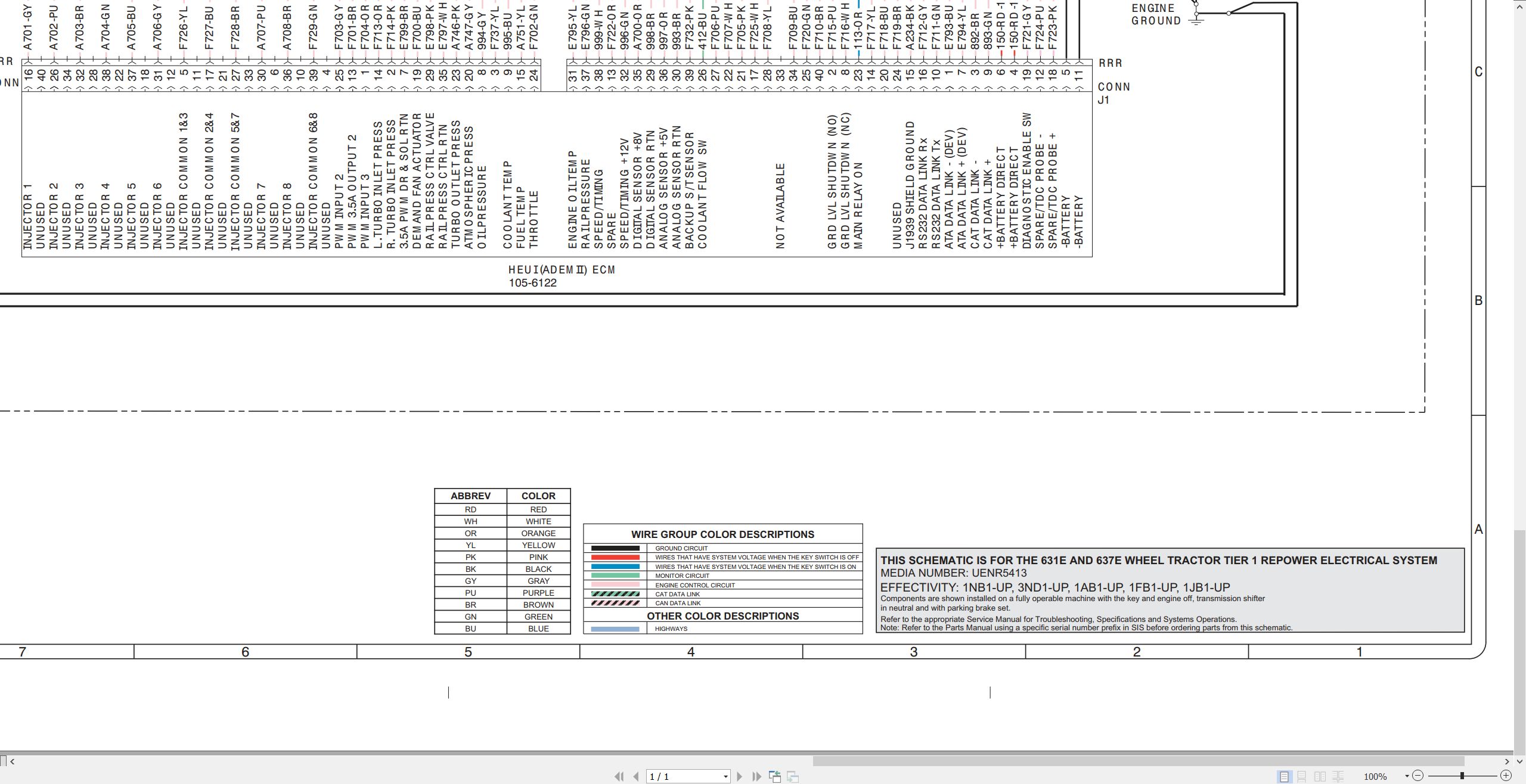This screenshot has height=784, width=1526.
Task: Click the NOT AVAILABLE pin label
Action: pos(780,206)
